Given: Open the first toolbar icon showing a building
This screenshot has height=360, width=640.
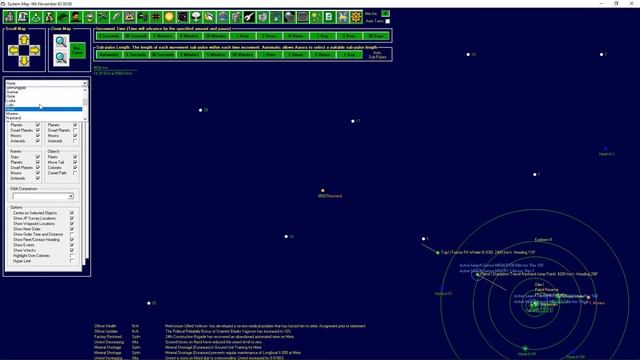Looking at the screenshot, I should click(9, 17).
